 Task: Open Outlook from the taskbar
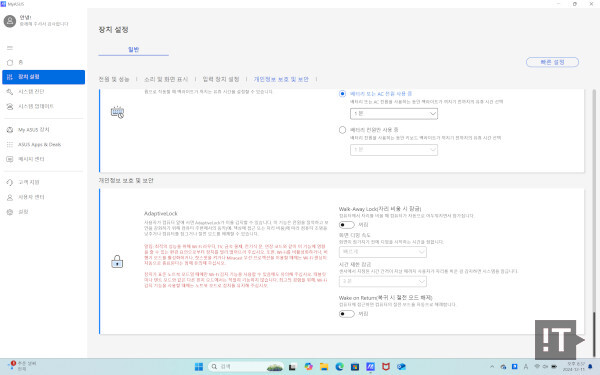point(401,367)
